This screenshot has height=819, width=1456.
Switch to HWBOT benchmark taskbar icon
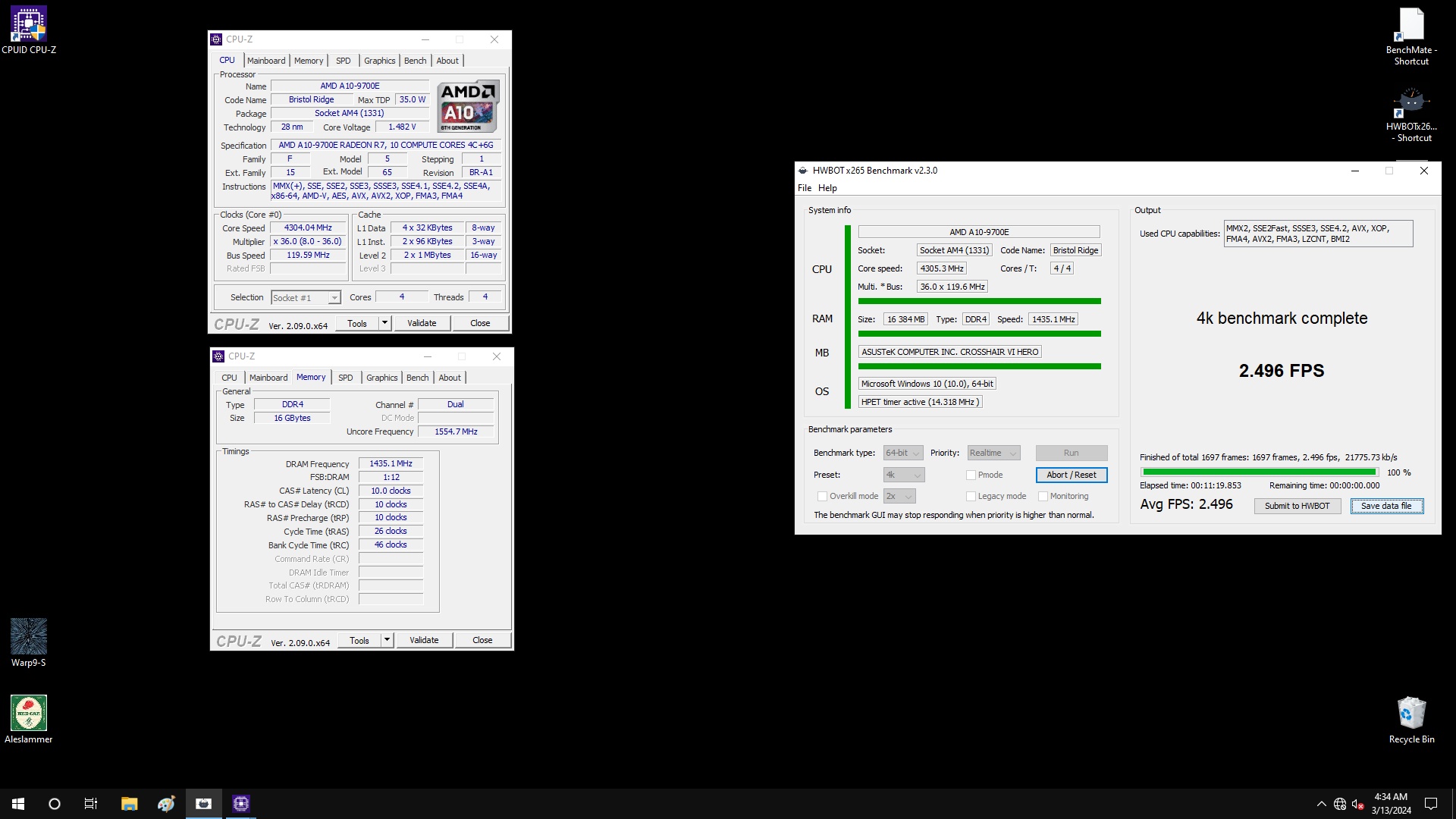pyautogui.click(x=203, y=804)
